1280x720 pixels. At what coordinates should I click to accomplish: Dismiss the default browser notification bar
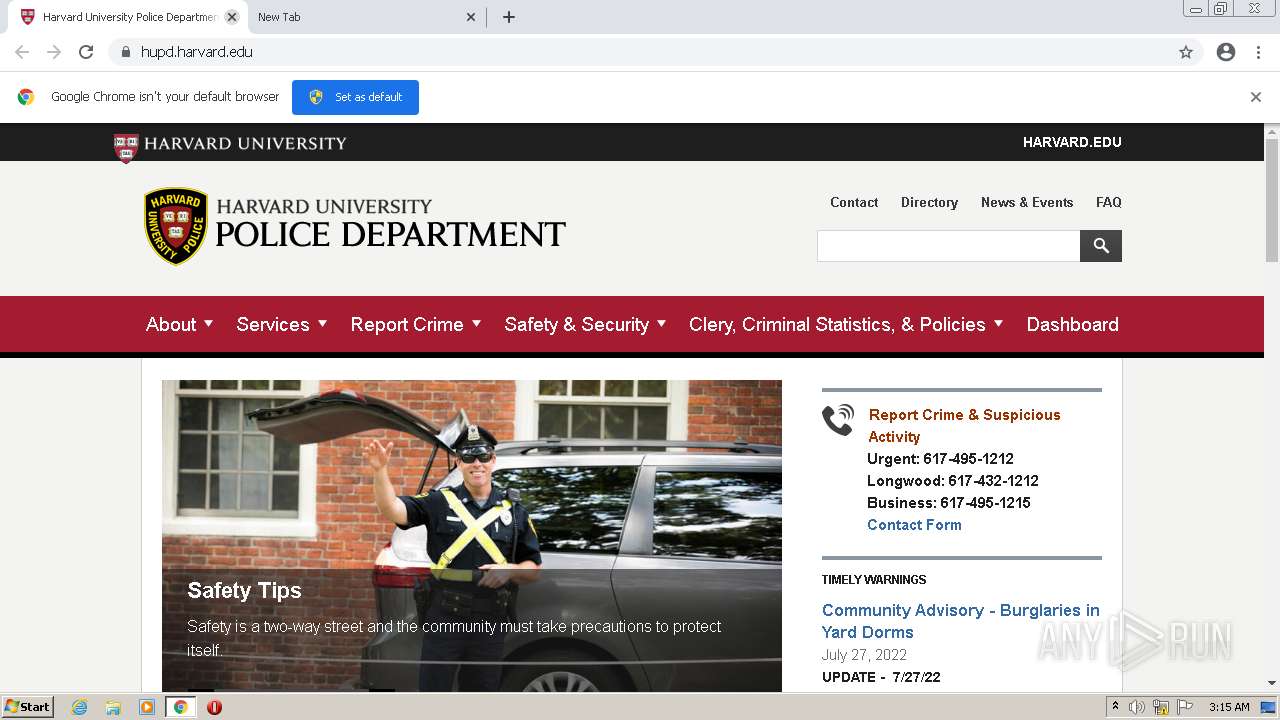point(1256,97)
